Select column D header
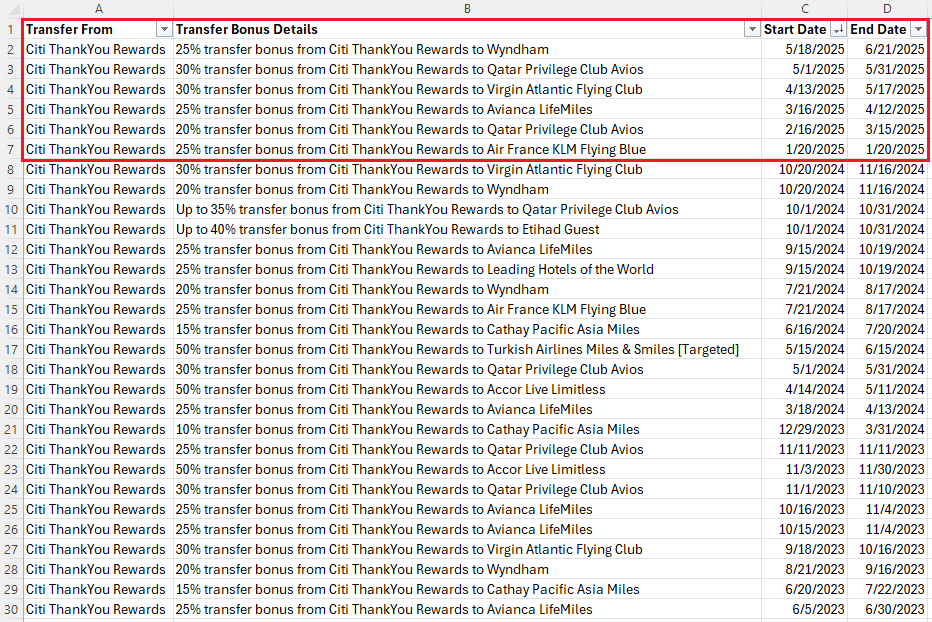Viewport: 932px width, 622px height. 887,9
